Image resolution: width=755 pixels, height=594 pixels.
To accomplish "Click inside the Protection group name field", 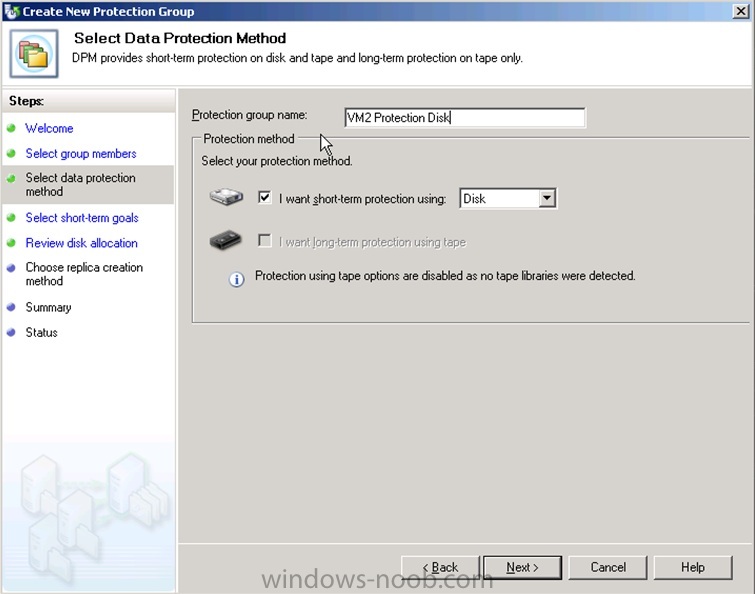I will [x=465, y=117].
